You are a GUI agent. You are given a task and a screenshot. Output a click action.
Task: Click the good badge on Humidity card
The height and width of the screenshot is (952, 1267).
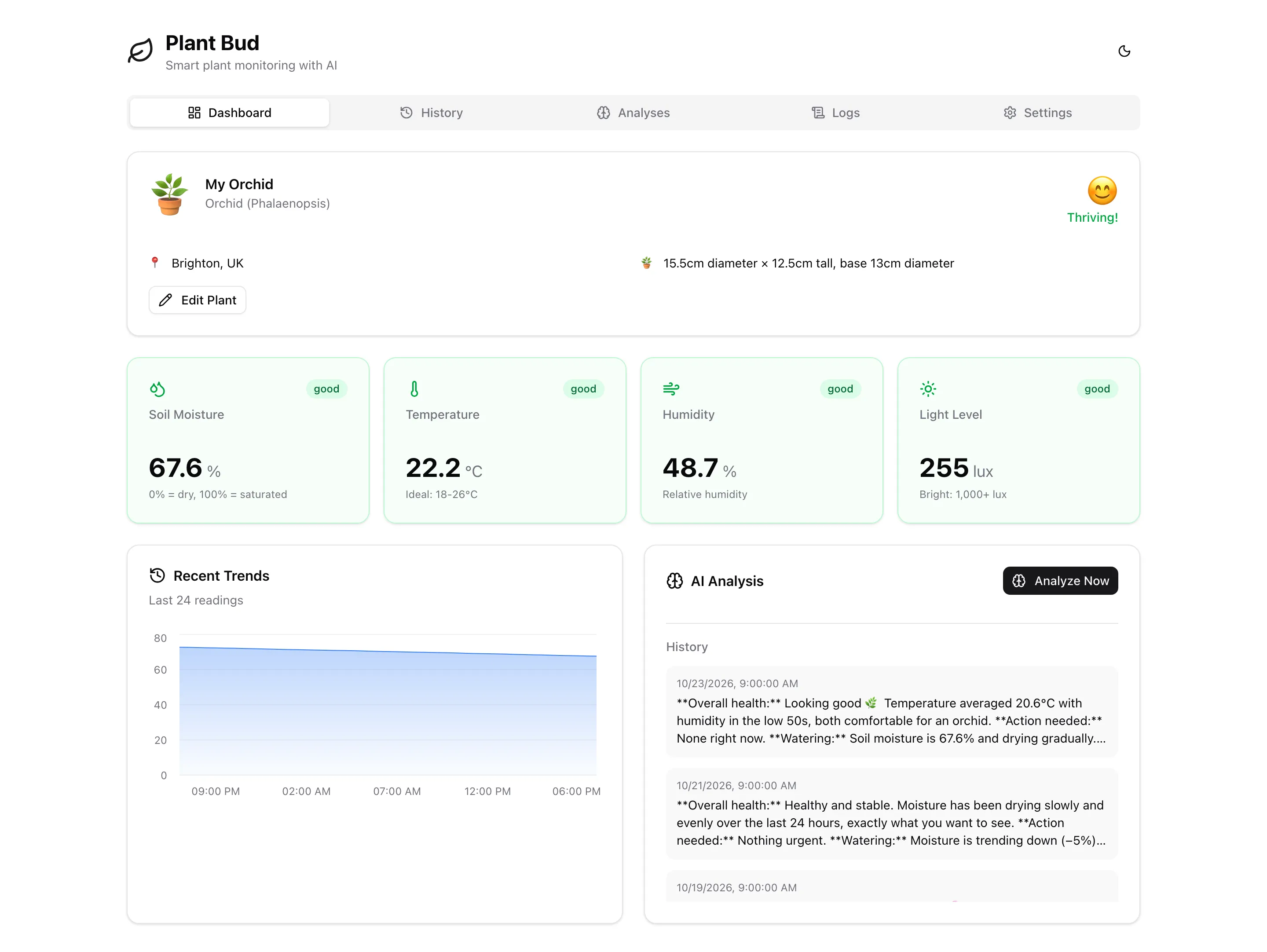840,389
